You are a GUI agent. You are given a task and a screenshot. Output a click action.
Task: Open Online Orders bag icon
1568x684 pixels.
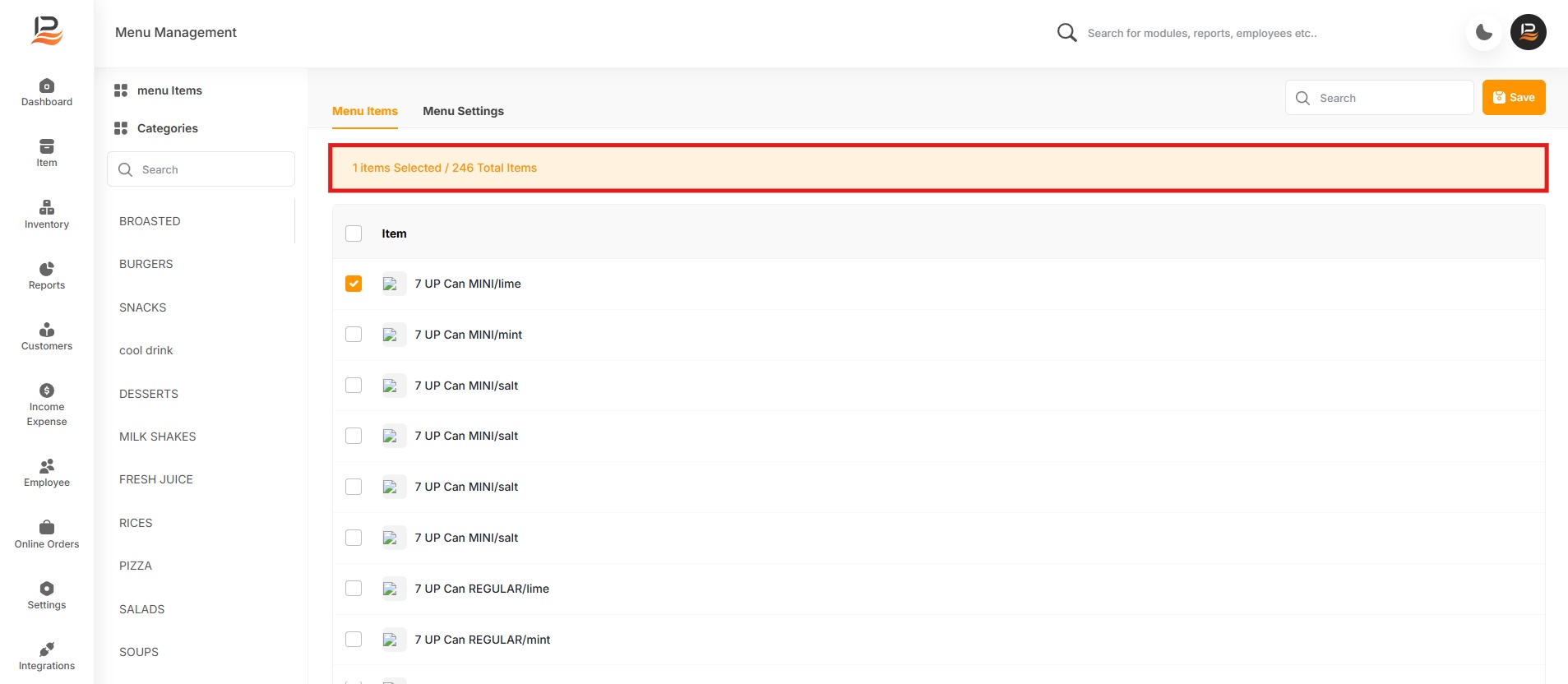tap(47, 528)
